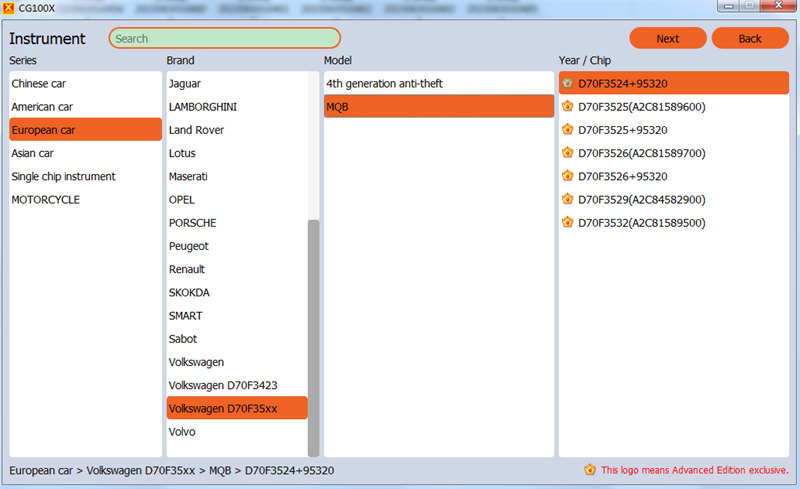
Task: Choose MOTORCYCLE series
Action: pos(85,200)
